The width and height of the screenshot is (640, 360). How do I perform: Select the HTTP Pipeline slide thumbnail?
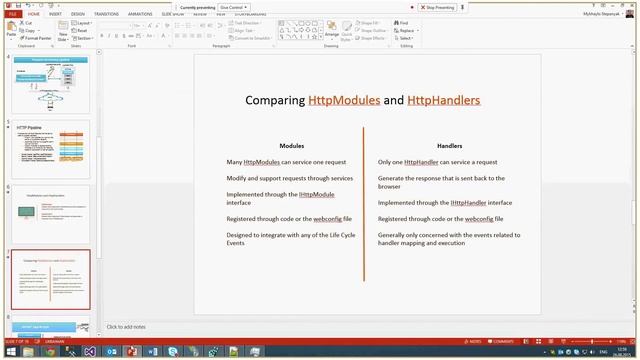(51, 149)
